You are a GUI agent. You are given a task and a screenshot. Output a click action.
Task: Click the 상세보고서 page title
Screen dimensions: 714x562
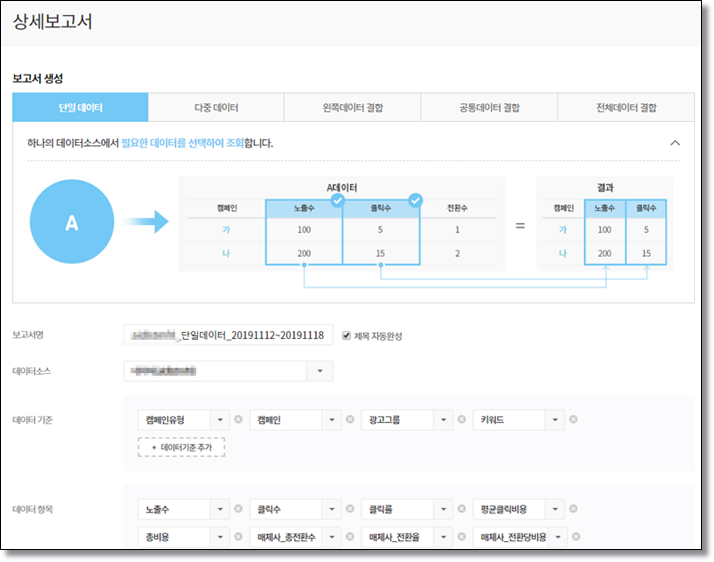pyautogui.click(x=52, y=22)
